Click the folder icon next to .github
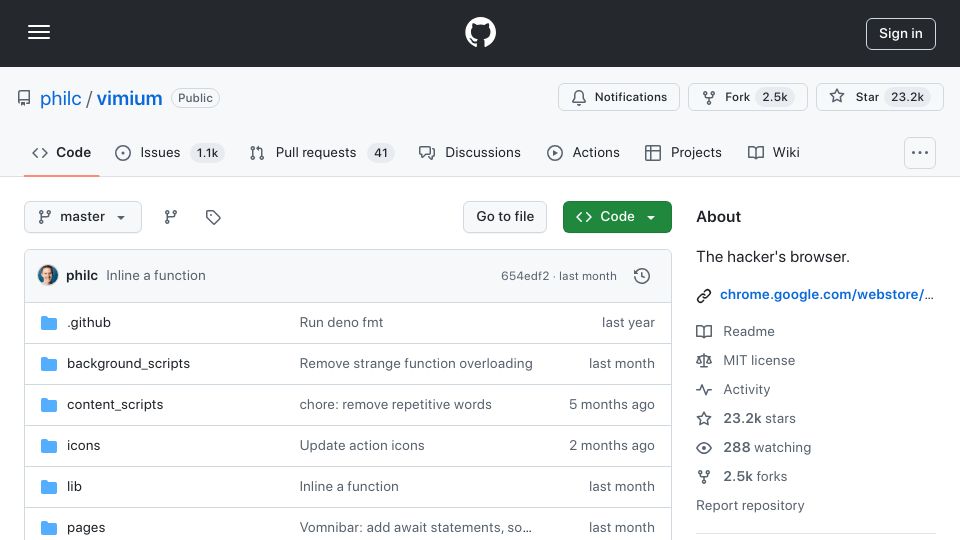Screen dimensions: 960x540 coord(48,323)
